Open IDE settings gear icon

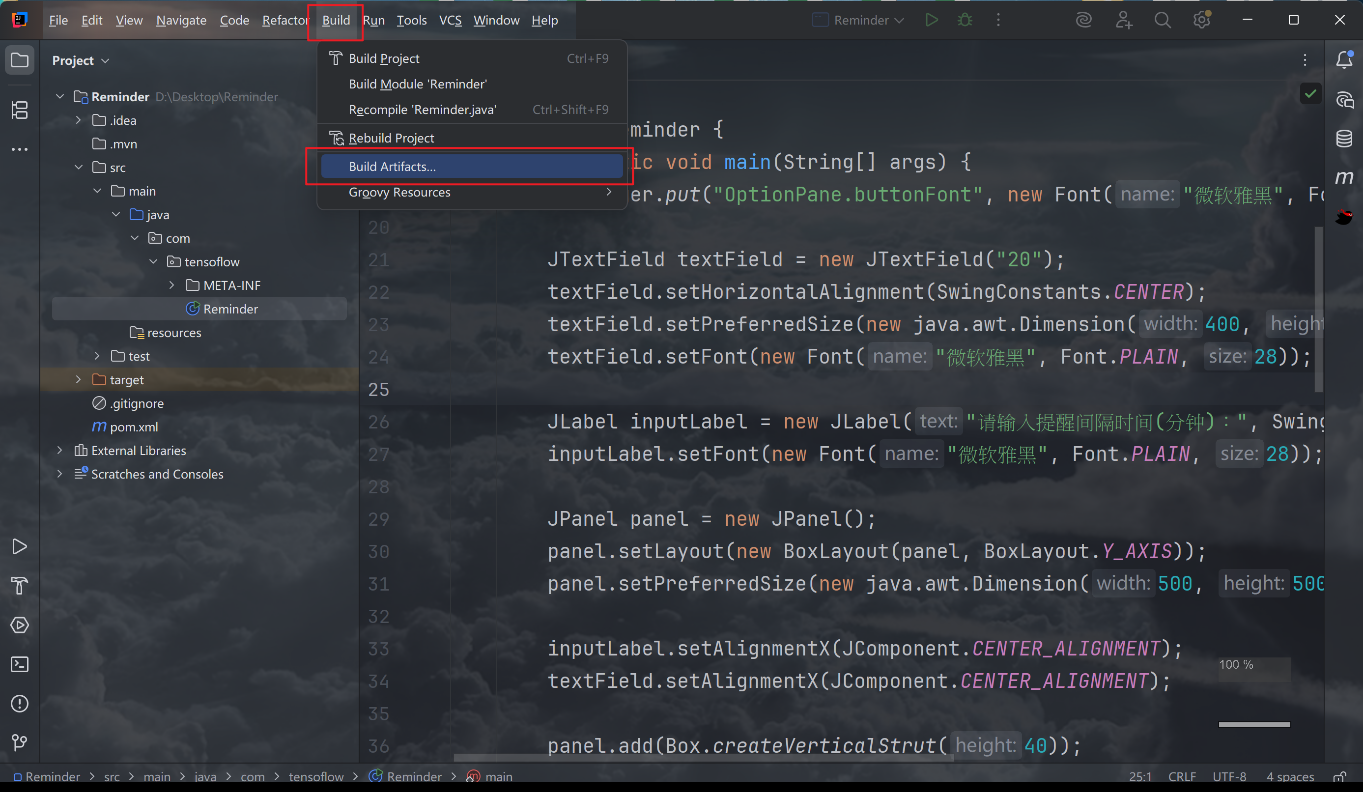click(1201, 20)
